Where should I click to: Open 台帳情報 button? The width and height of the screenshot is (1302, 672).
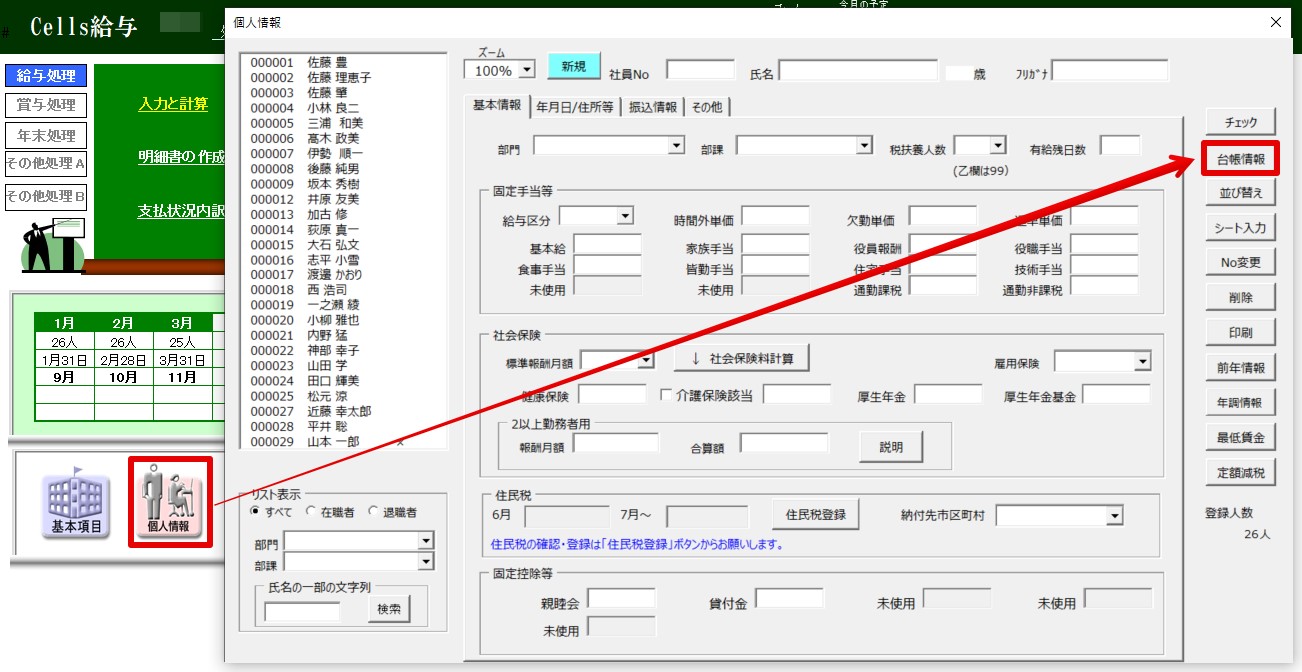(x=1241, y=158)
